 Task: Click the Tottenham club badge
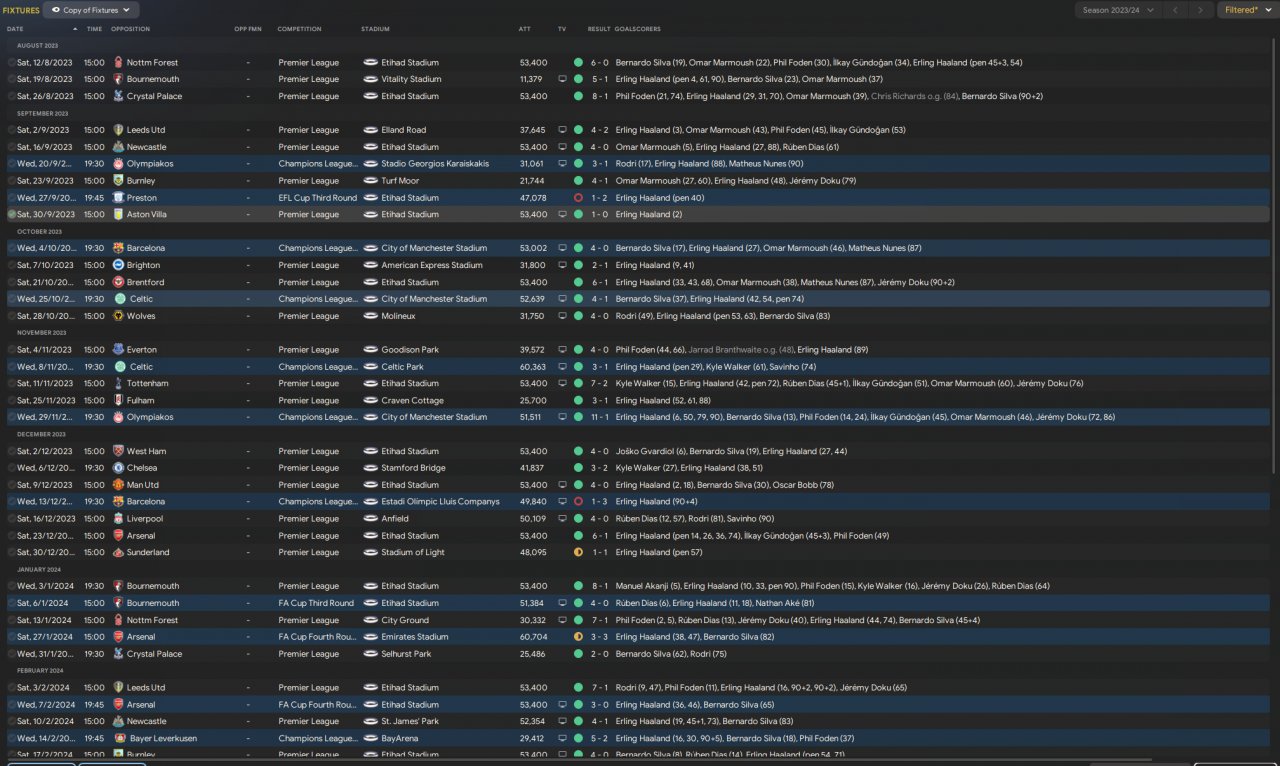click(118, 383)
